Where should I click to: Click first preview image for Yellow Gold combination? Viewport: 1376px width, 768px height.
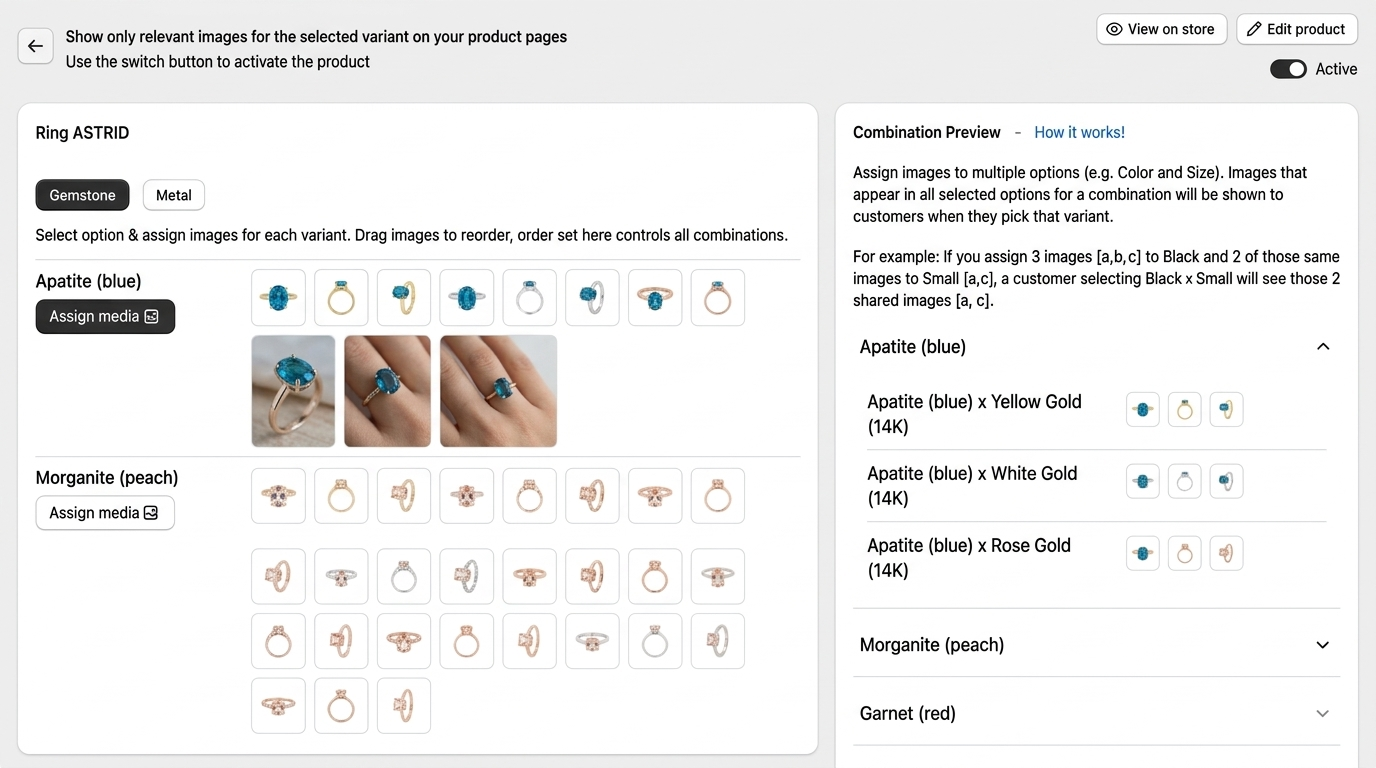click(1143, 410)
